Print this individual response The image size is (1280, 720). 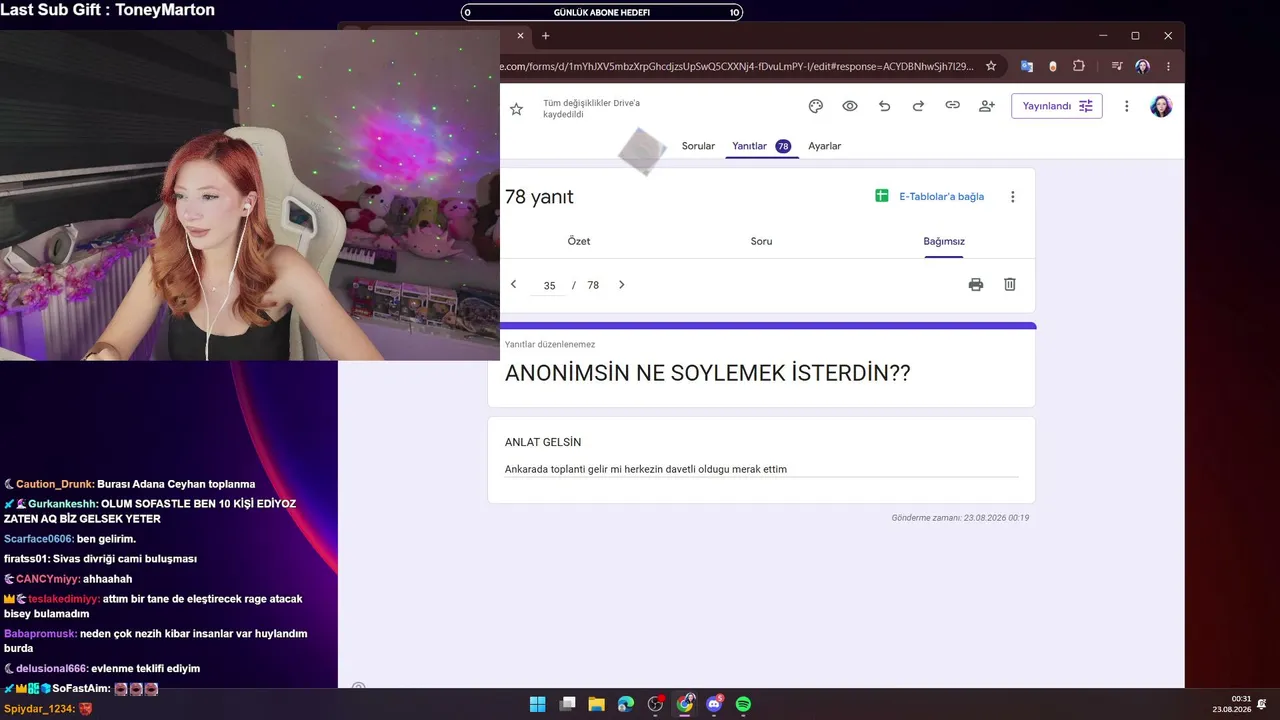point(976,285)
